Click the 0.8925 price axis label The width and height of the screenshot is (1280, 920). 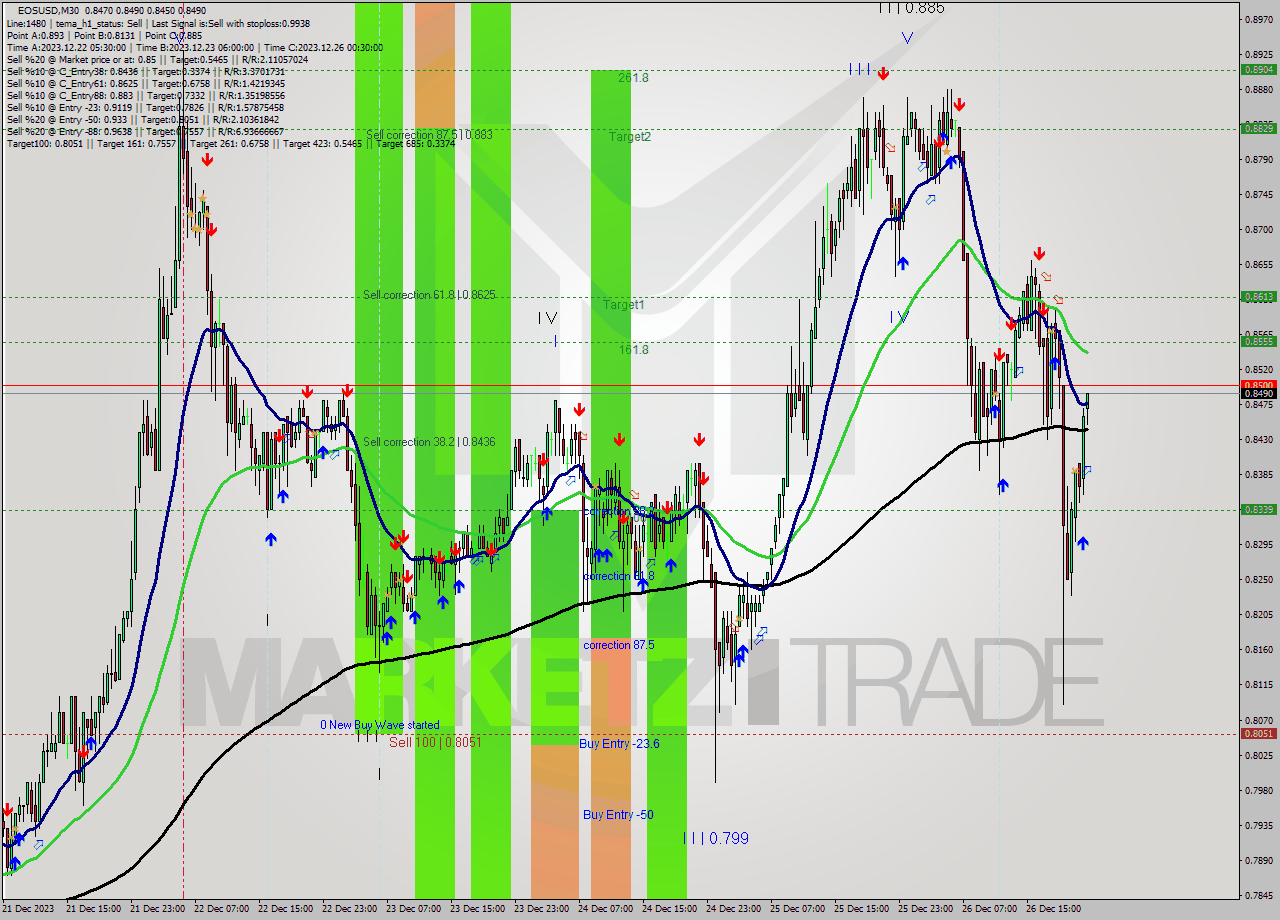pos(1257,54)
